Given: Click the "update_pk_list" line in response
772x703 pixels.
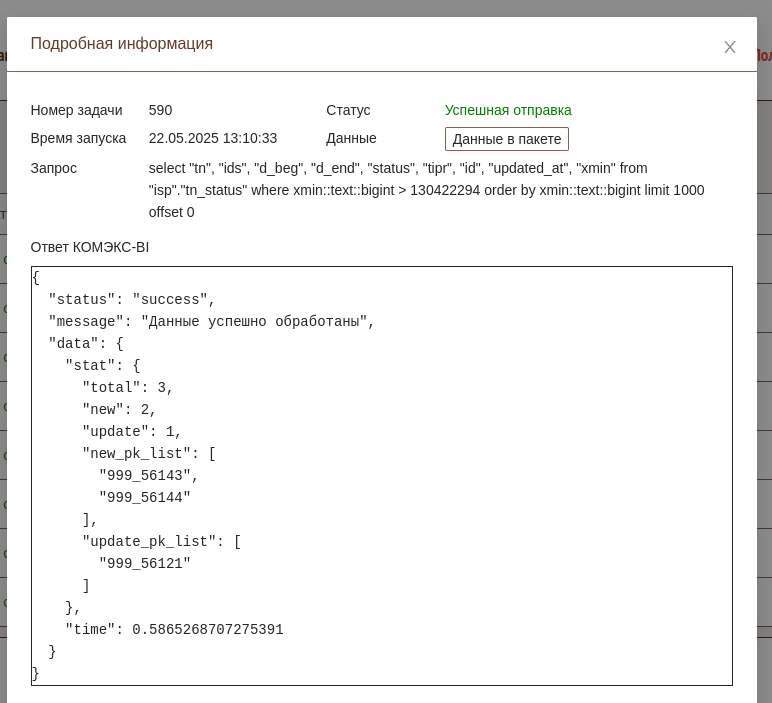Looking at the screenshot, I should (x=161, y=542).
